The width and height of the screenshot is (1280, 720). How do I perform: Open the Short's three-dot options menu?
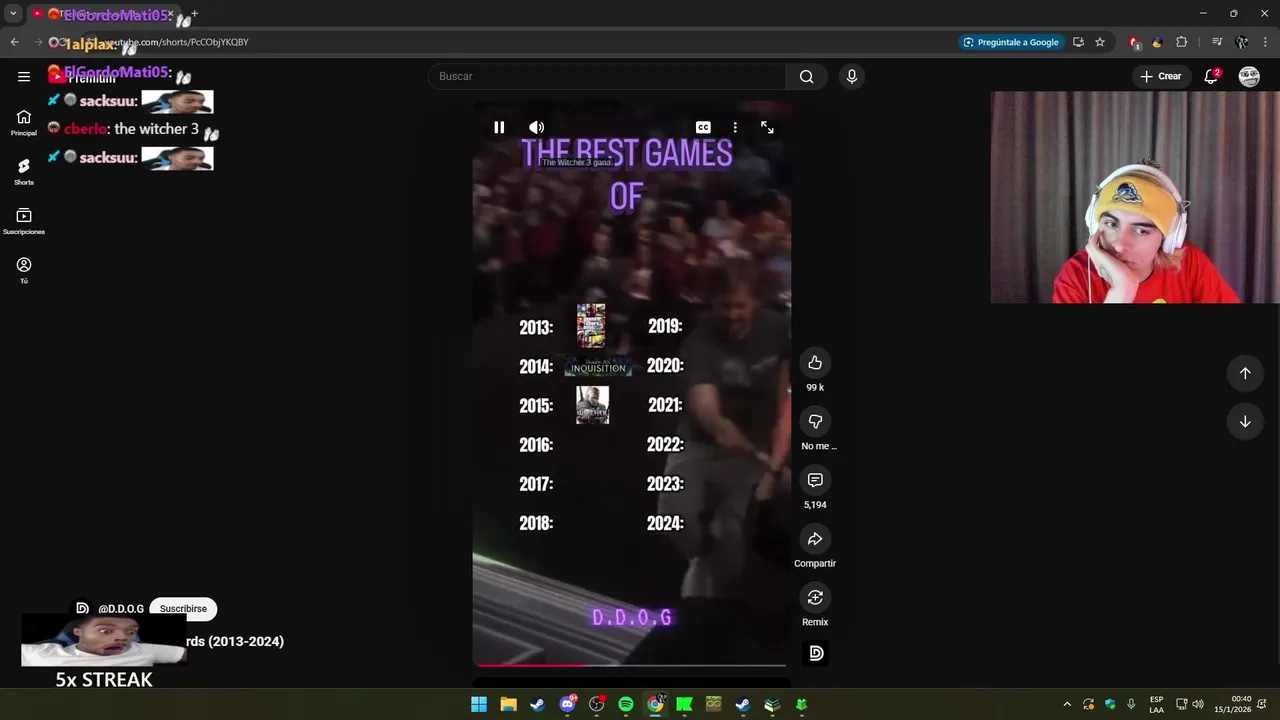[735, 127]
